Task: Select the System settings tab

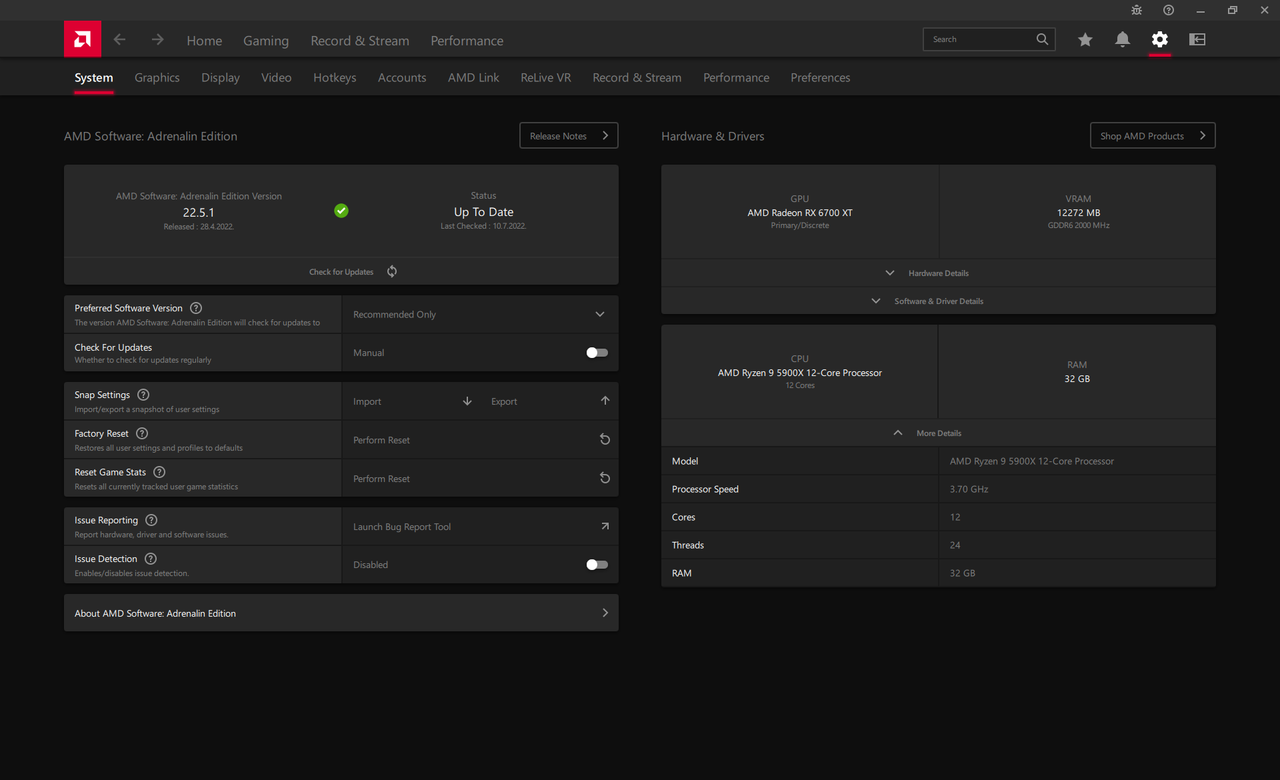Action: click(x=94, y=77)
